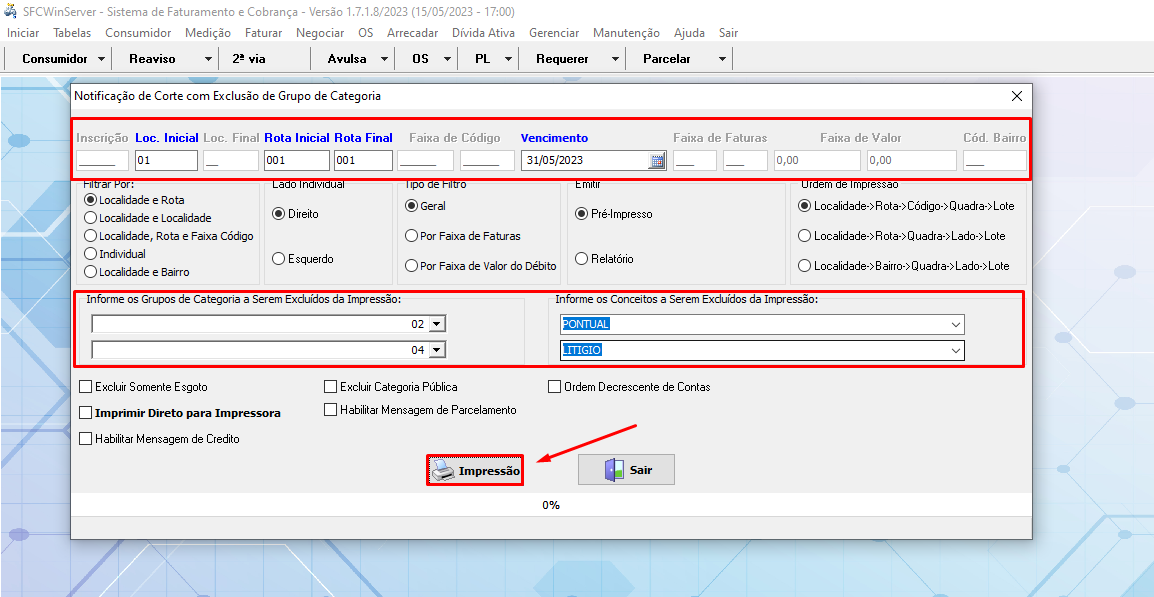
Task: Click the Loc. Inicial input field
Action: point(166,161)
